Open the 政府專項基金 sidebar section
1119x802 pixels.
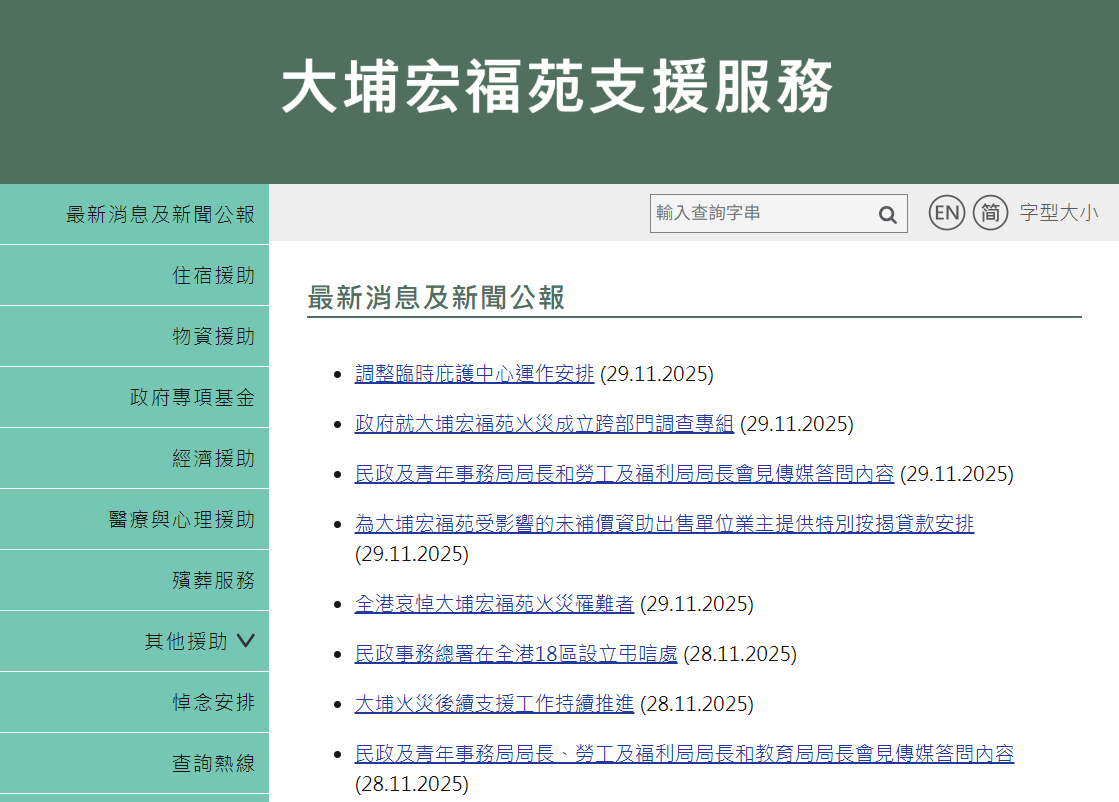pyautogui.click(x=192, y=398)
